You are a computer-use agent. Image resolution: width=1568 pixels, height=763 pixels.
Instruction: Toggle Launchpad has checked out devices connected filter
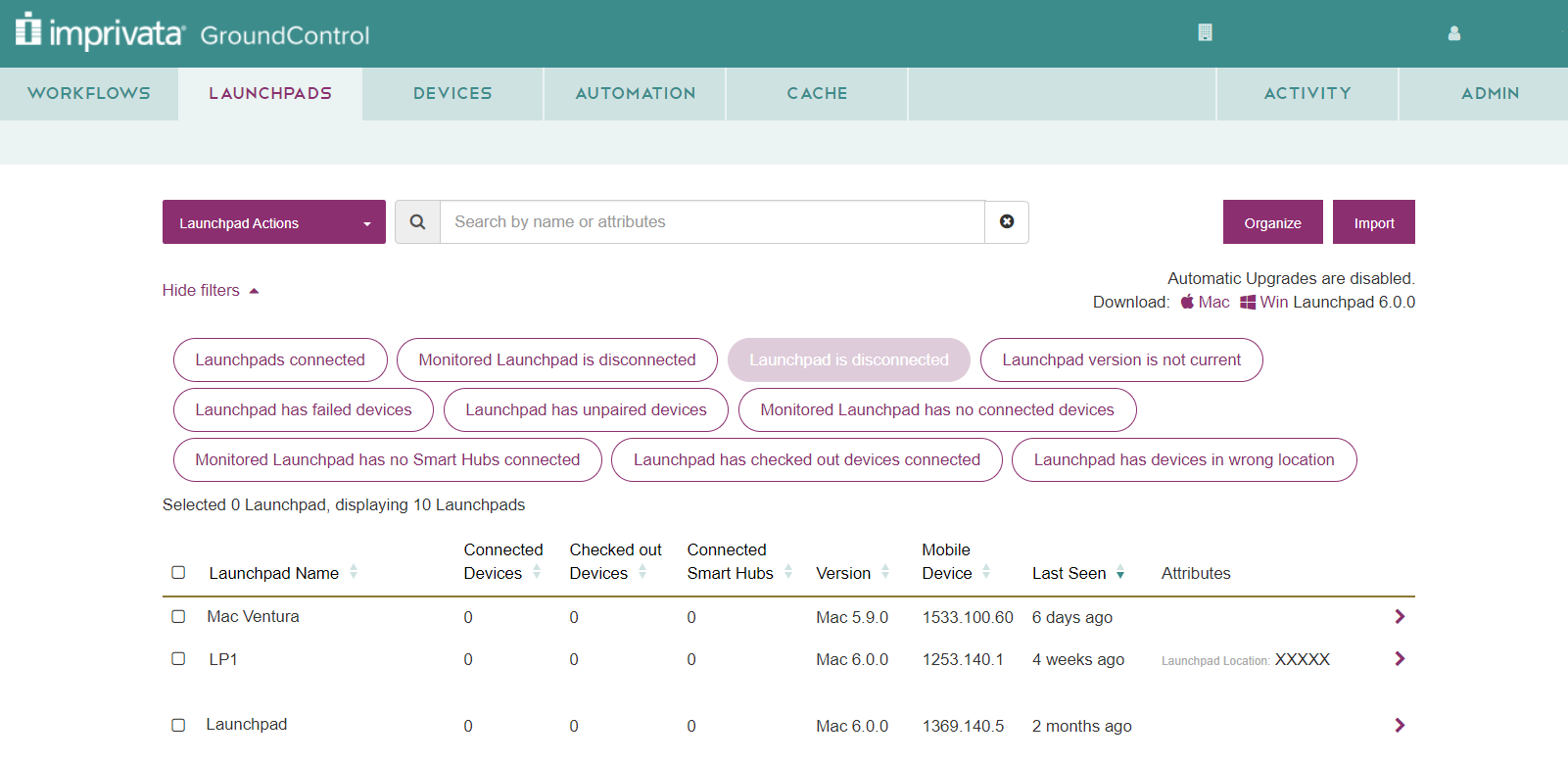pyautogui.click(x=807, y=459)
